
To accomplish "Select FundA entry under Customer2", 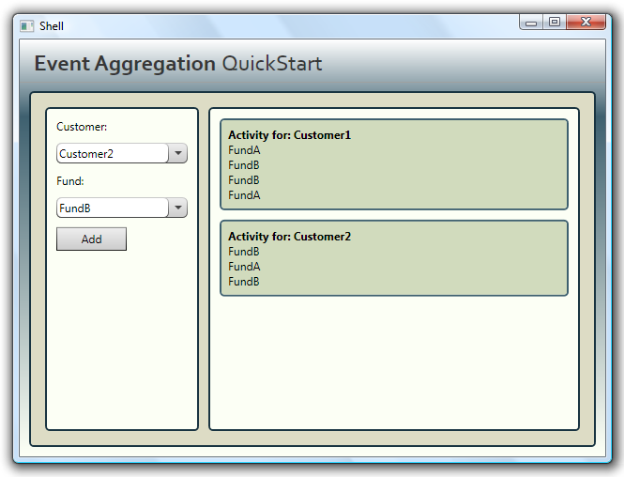I will pos(244,267).
